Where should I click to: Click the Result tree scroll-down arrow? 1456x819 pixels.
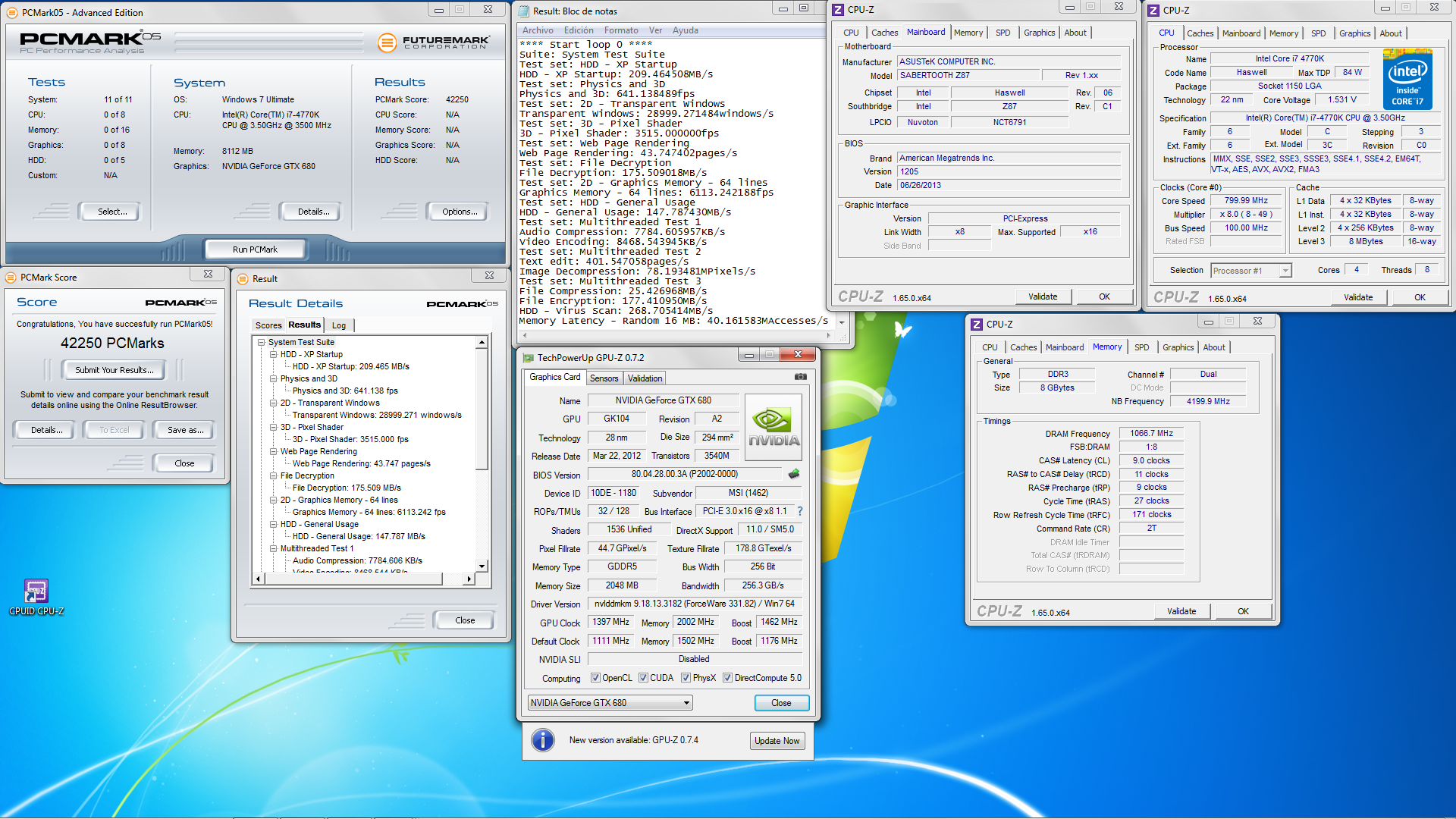[482, 566]
